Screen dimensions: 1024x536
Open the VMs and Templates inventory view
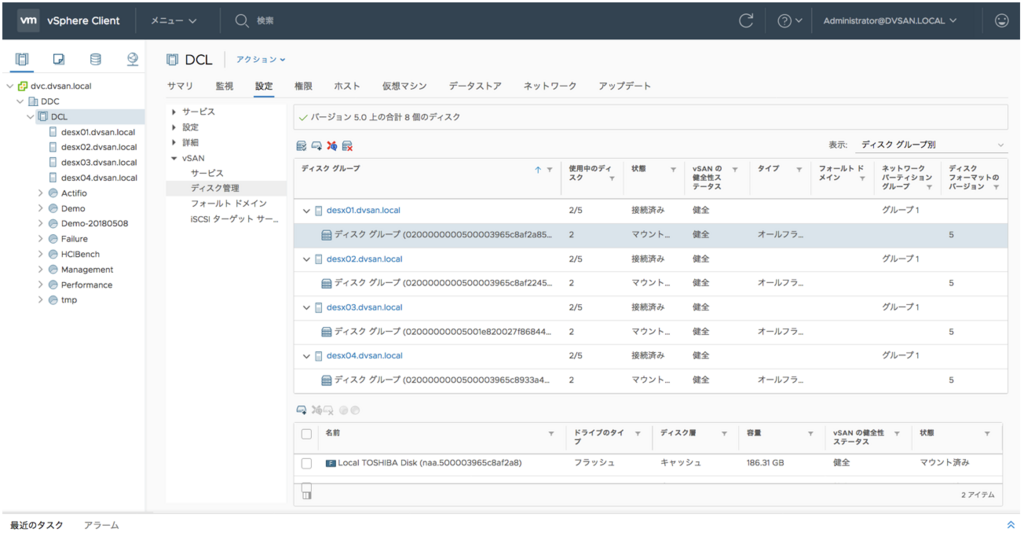[59, 59]
